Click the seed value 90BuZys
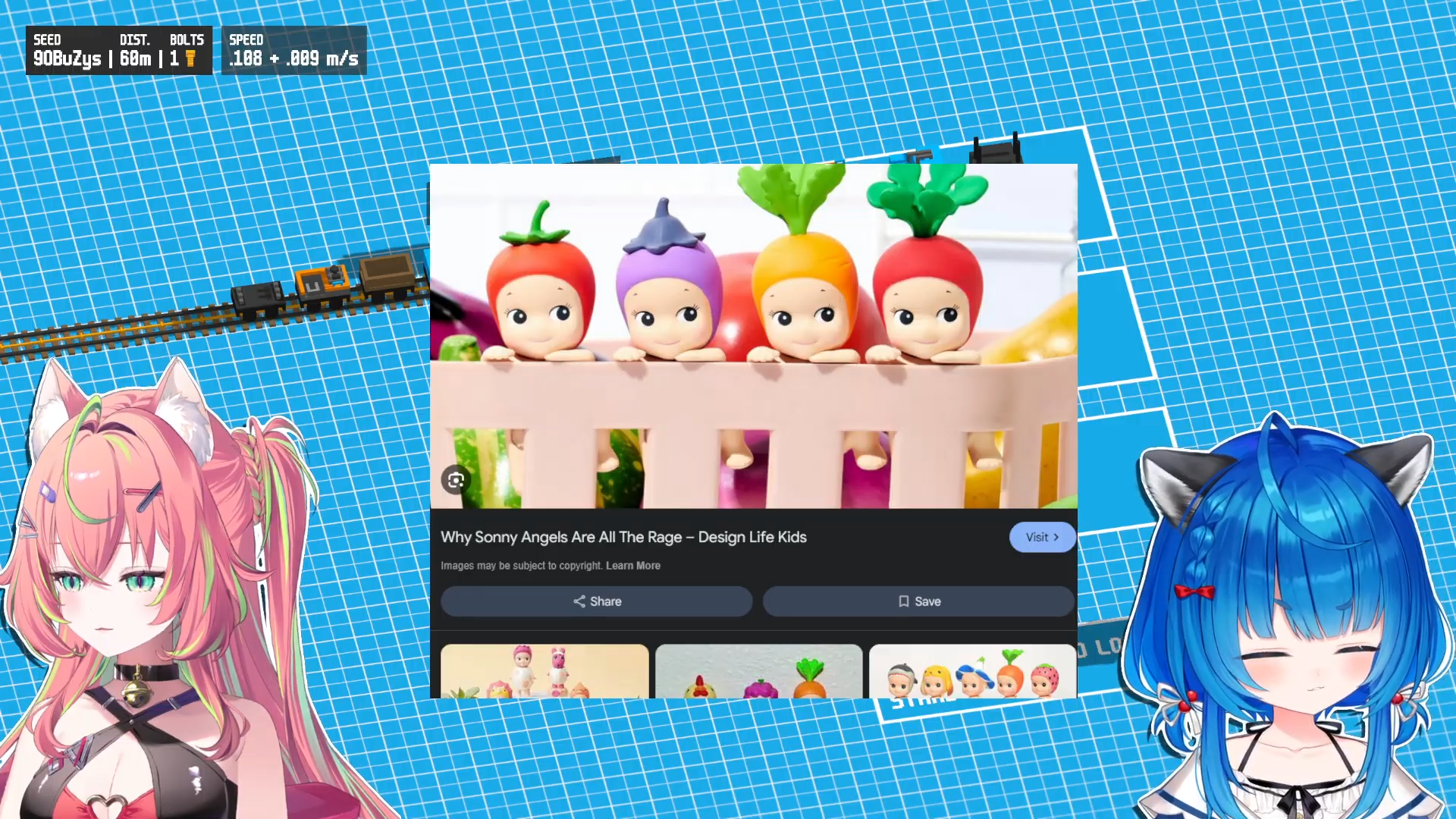 pos(67,58)
